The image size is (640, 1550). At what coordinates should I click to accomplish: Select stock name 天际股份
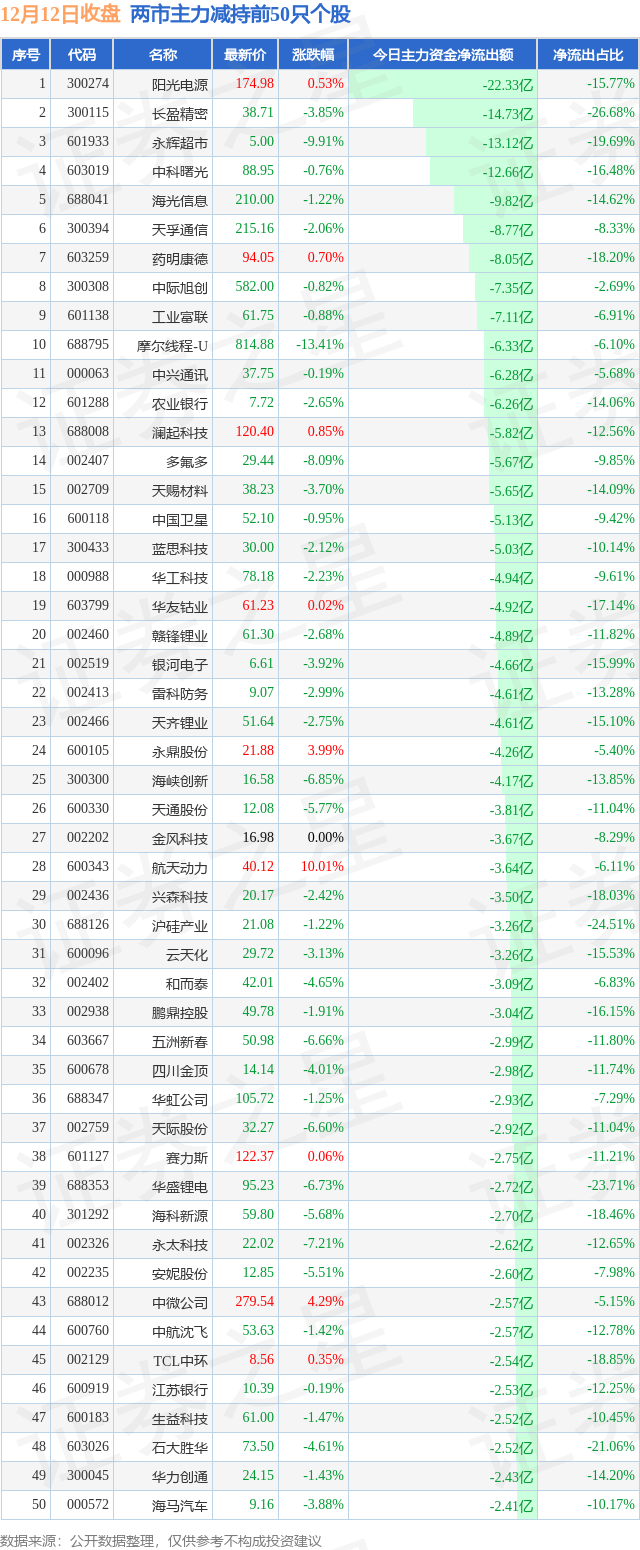pyautogui.click(x=180, y=1128)
